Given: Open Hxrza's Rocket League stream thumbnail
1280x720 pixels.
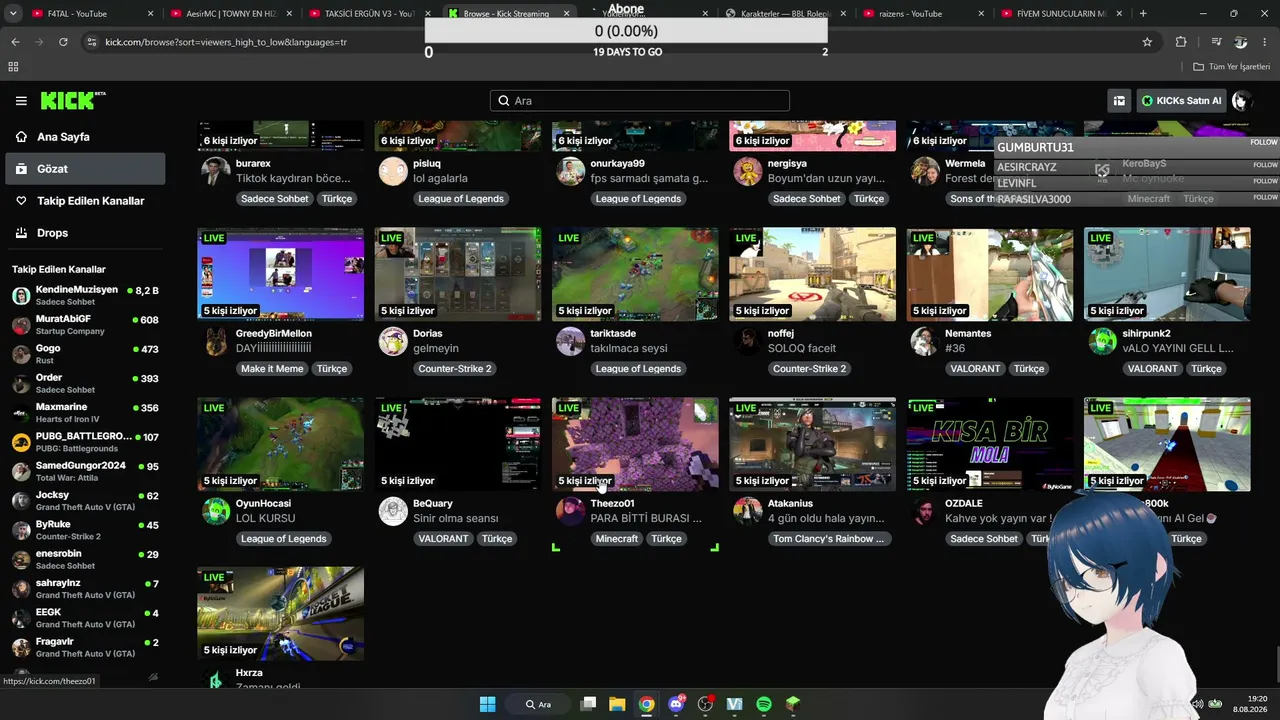Looking at the screenshot, I should pos(281,613).
